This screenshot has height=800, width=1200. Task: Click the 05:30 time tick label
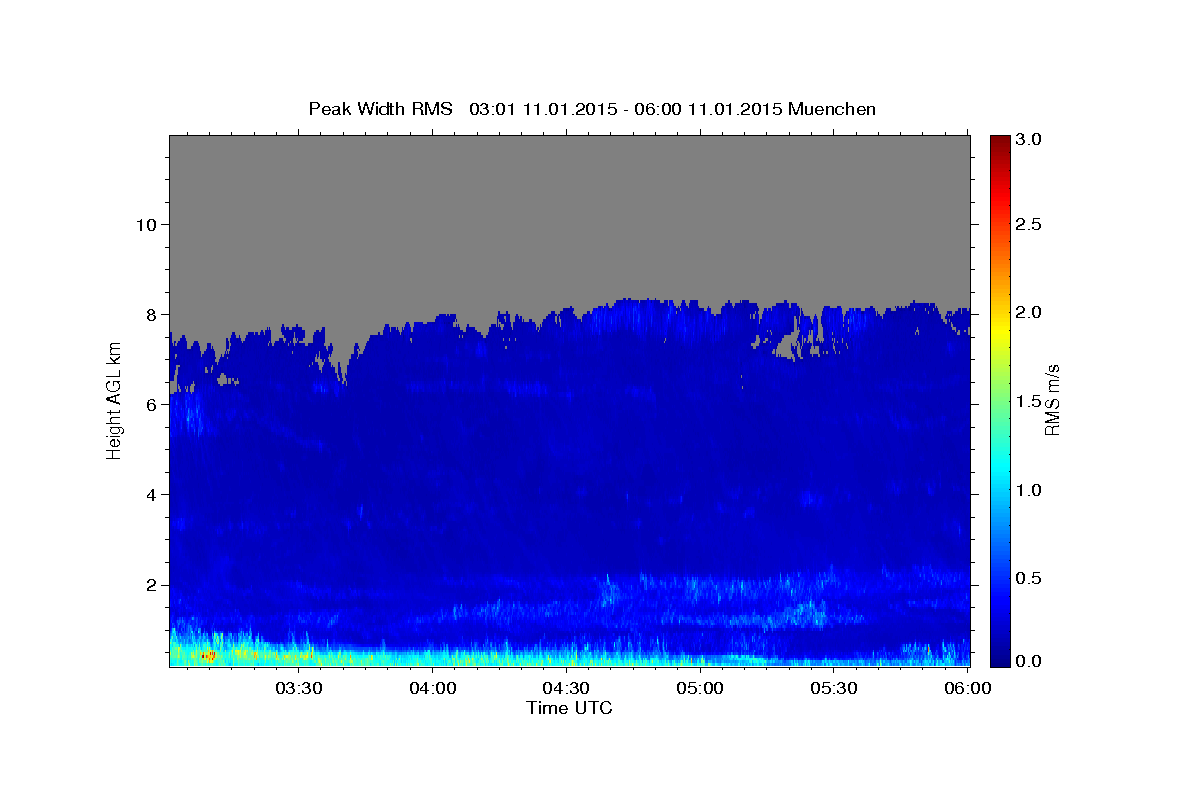(833, 689)
